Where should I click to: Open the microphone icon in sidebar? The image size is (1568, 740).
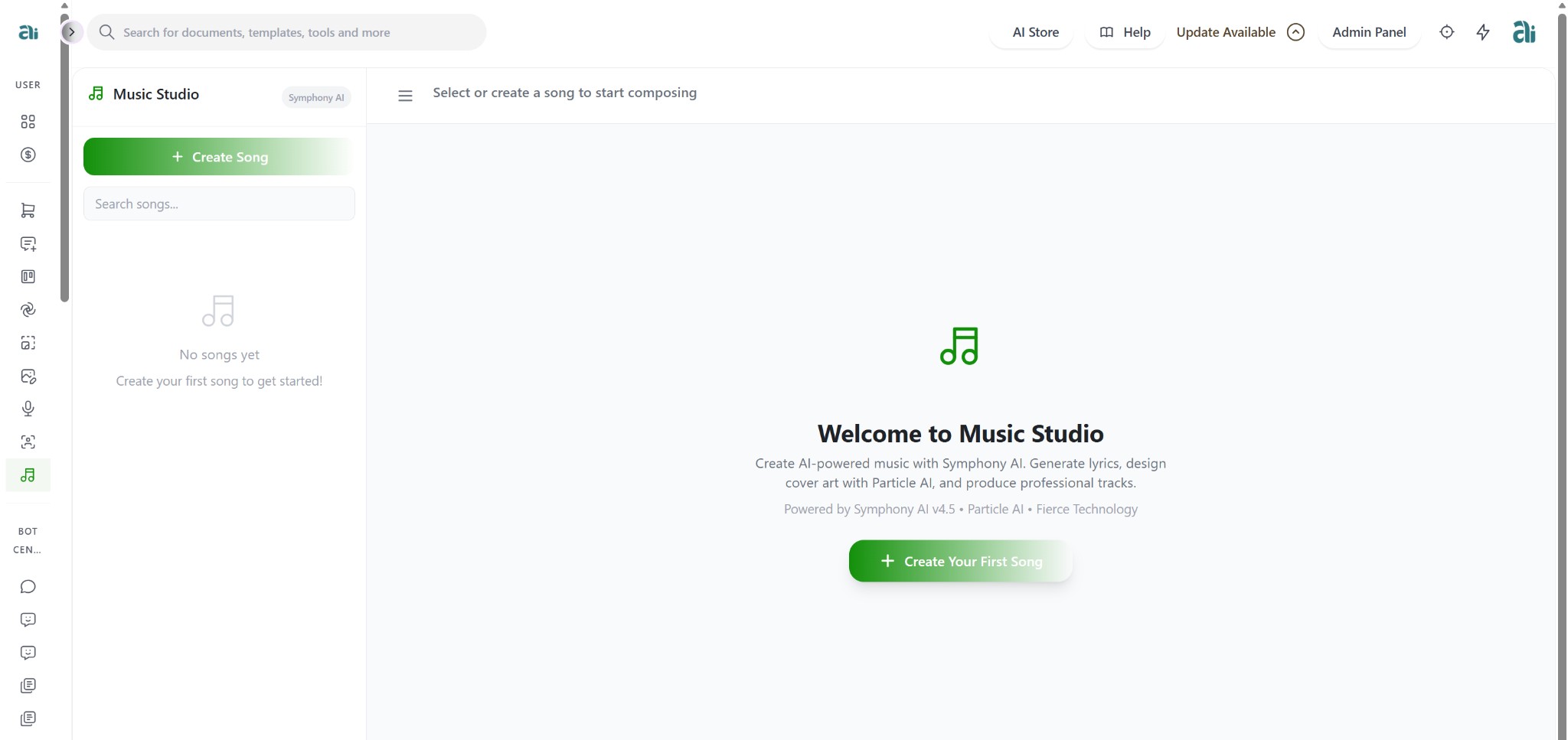[x=28, y=409]
